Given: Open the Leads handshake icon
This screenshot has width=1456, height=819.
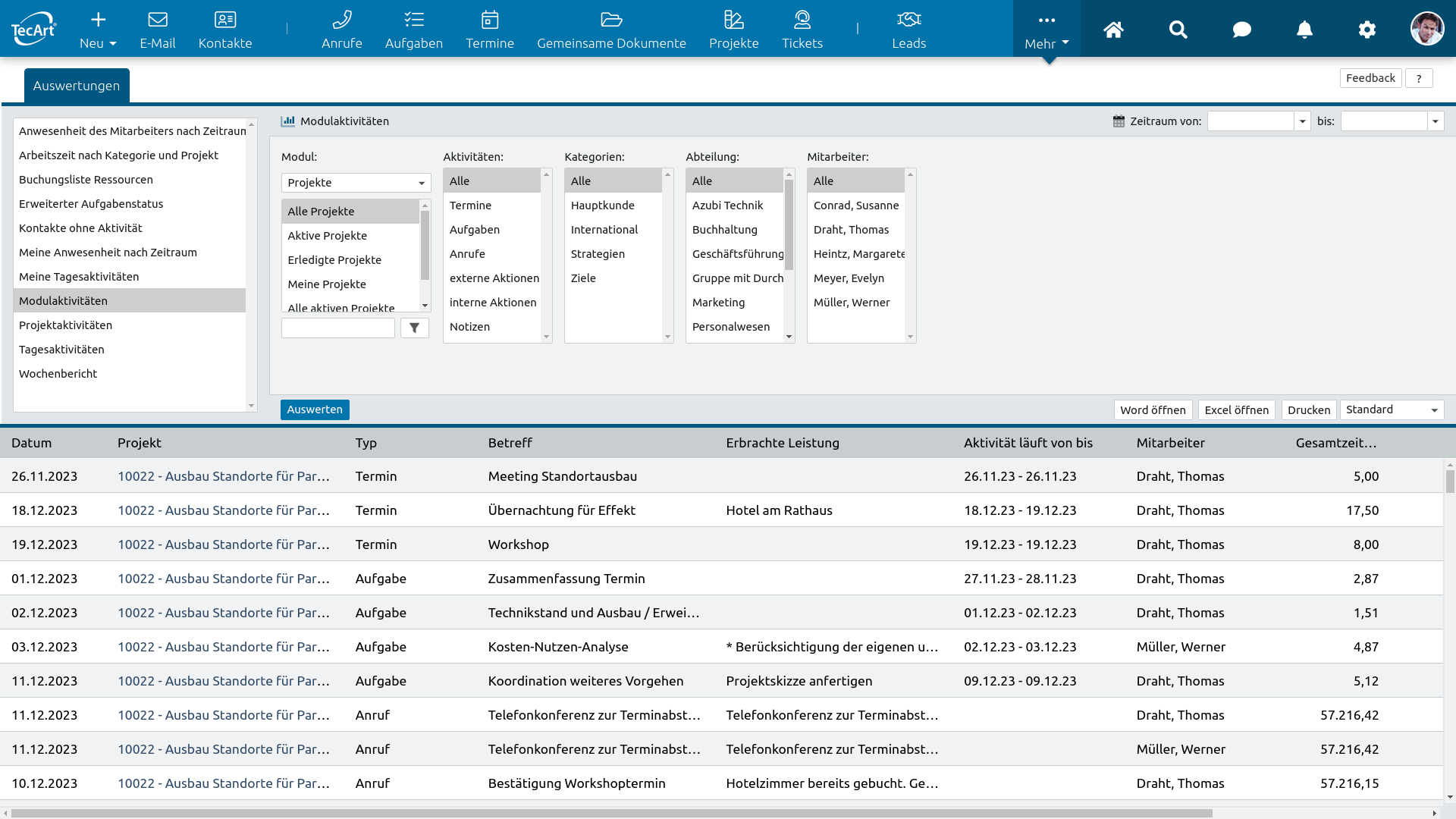Looking at the screenshot, I should click(908, 20).
